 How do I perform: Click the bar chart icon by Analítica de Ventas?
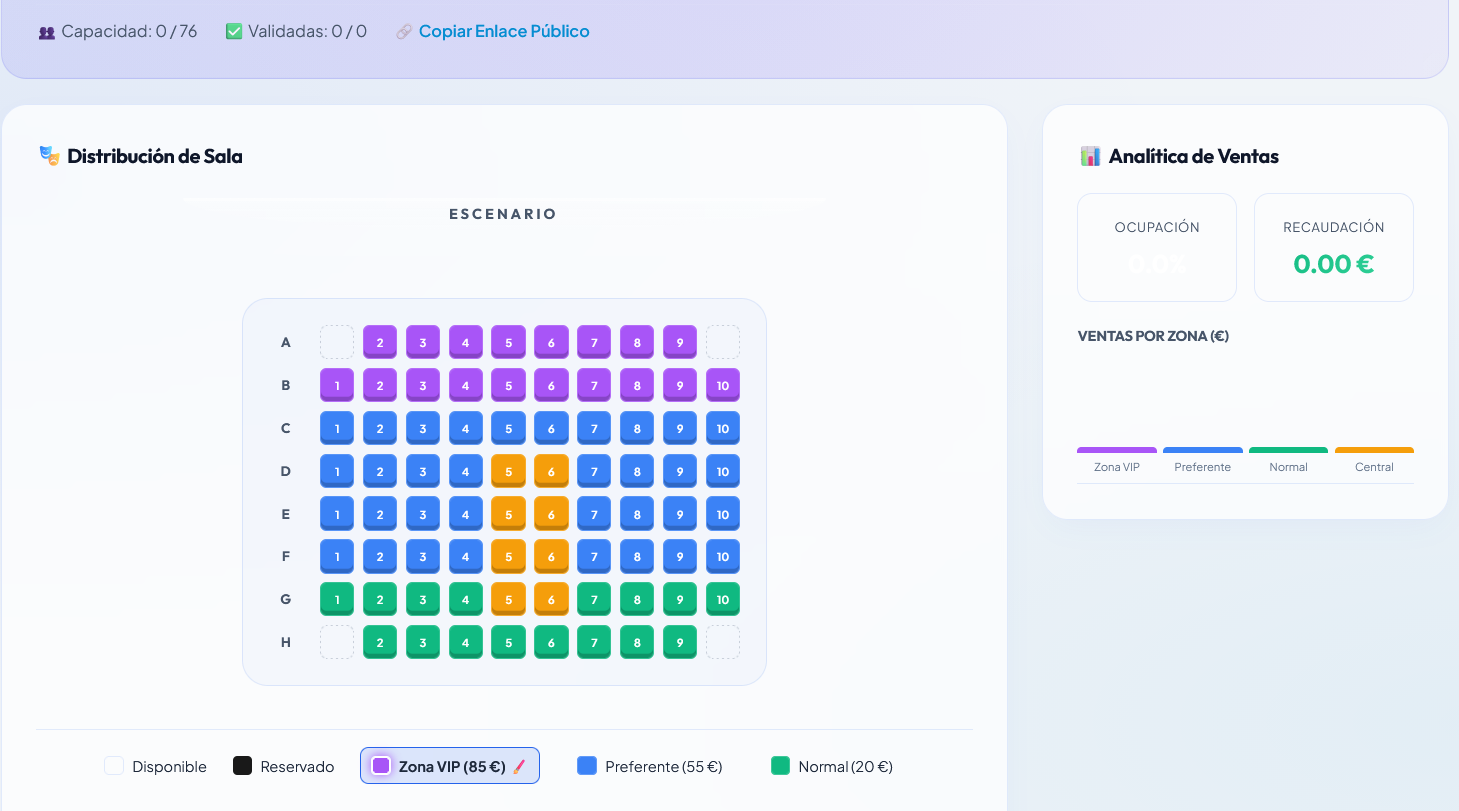(x=1090, y=156)
